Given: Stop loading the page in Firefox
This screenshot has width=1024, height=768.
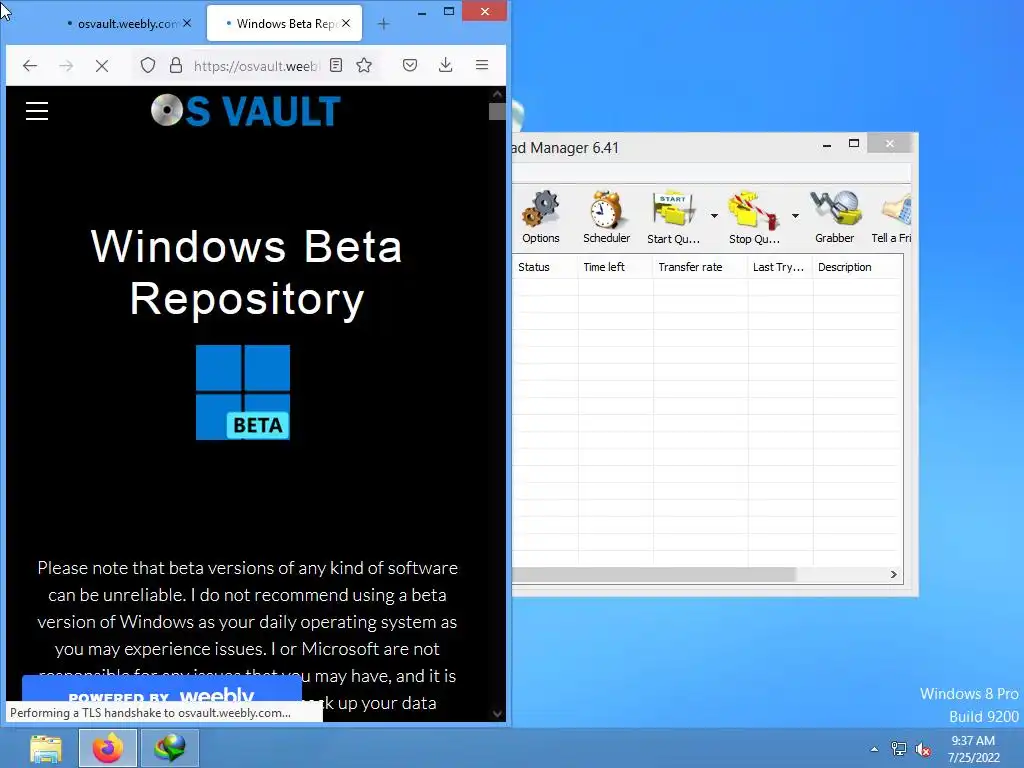Looking at the screenshot, I should pos(101,65).
